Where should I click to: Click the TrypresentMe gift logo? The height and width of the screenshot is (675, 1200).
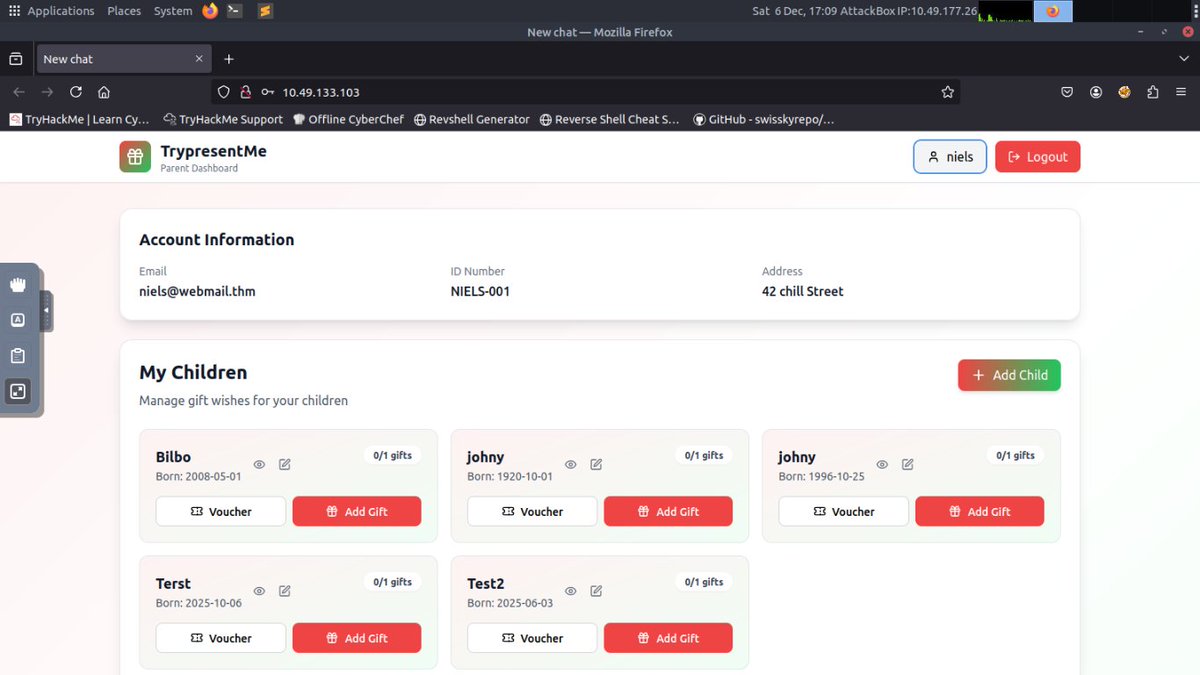click(135, 157)
